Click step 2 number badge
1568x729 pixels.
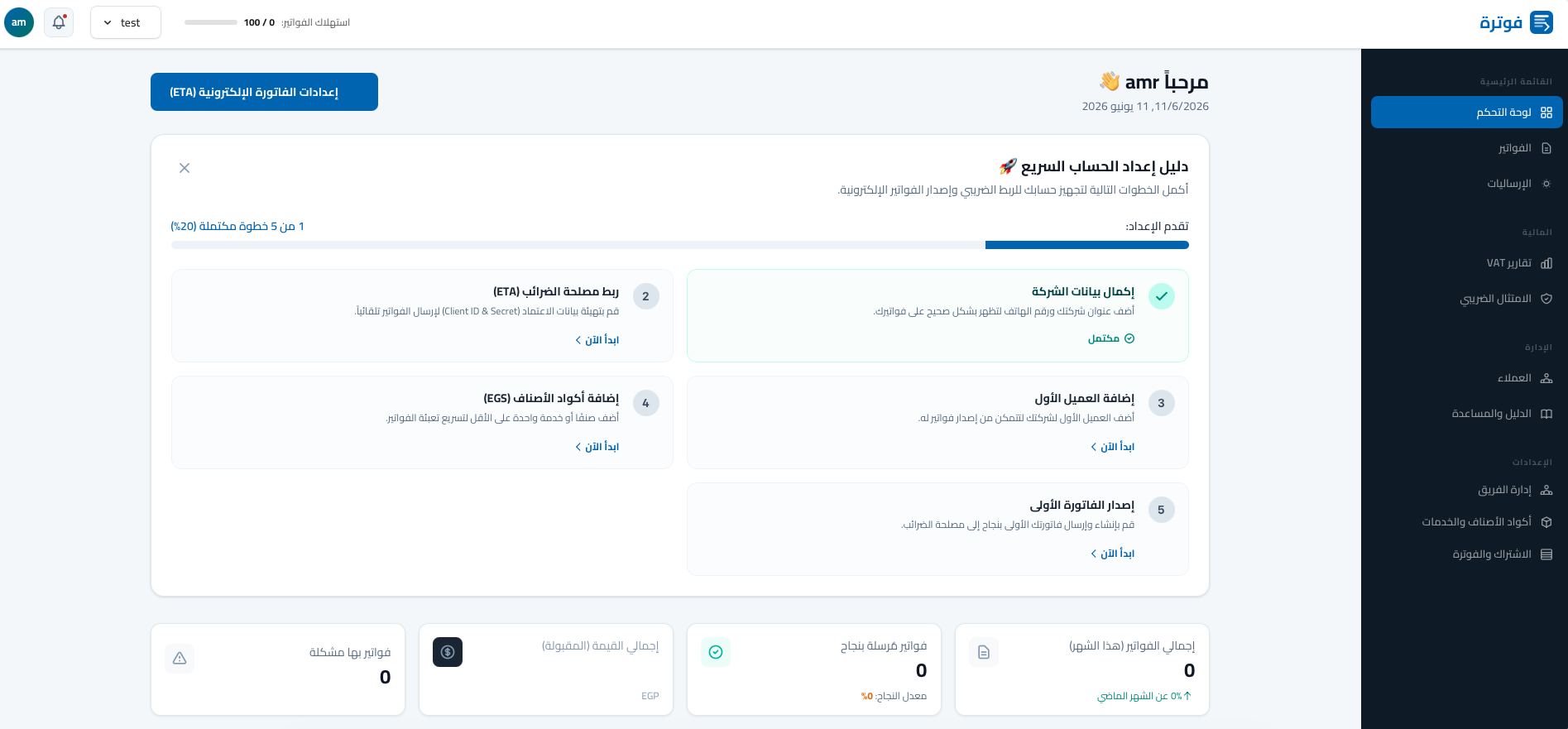646,296
